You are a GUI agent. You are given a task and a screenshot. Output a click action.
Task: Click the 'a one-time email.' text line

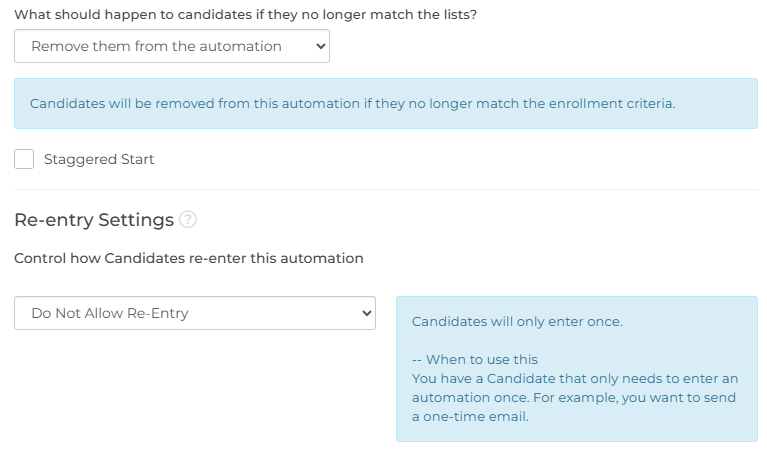click(470, 417)
